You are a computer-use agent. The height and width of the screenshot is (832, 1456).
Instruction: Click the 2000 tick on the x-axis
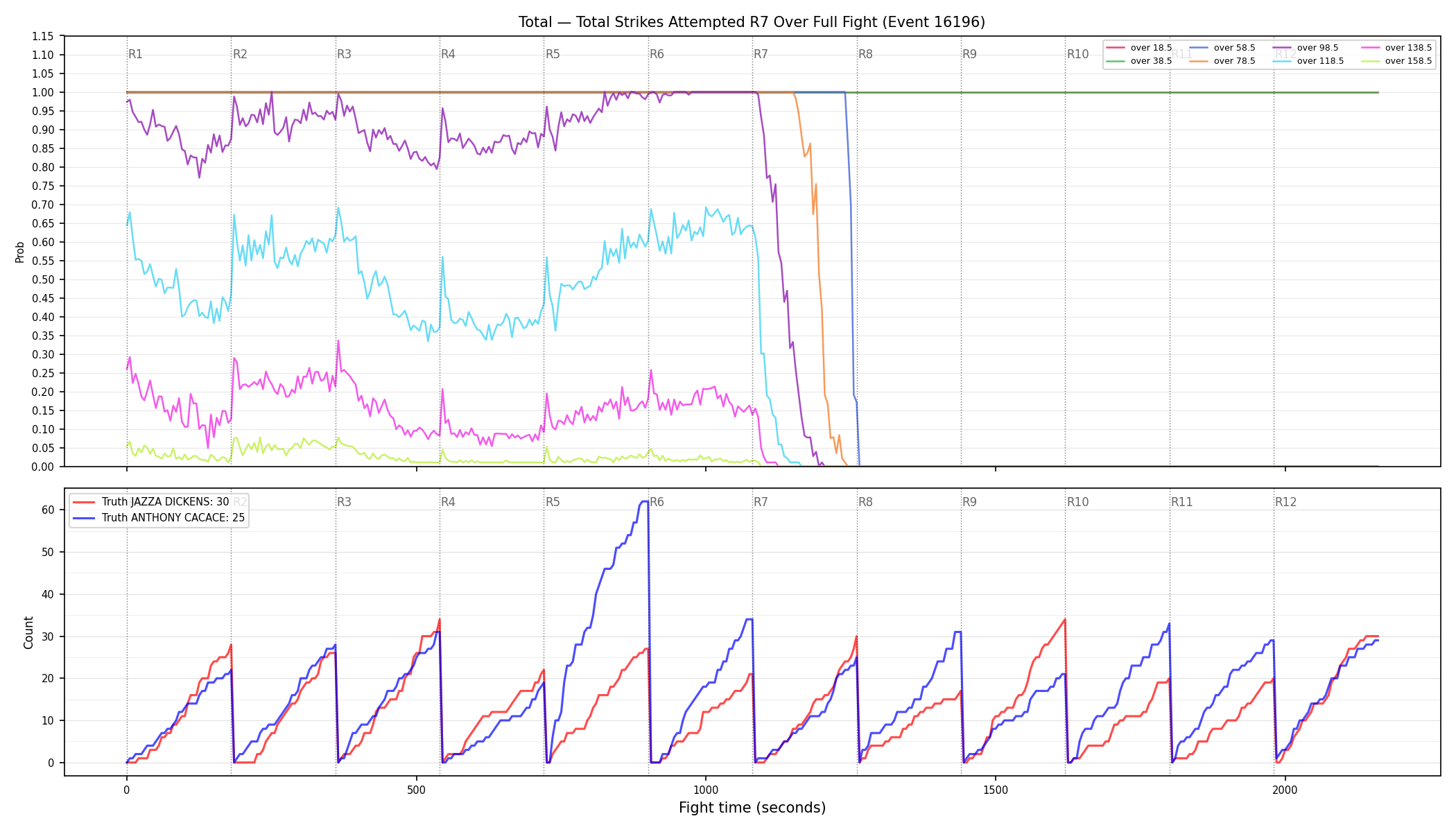[1285, 790]
